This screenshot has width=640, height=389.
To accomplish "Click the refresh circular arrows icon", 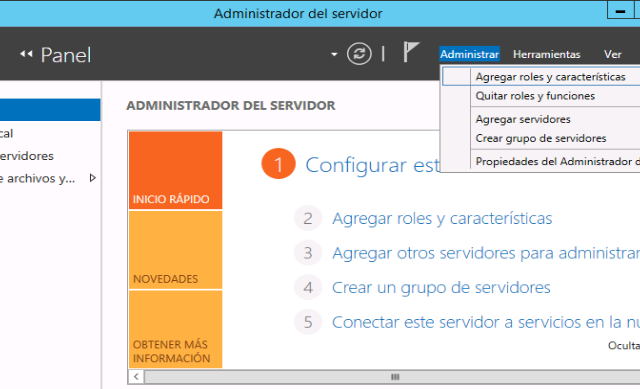I will tap(359, 53).
